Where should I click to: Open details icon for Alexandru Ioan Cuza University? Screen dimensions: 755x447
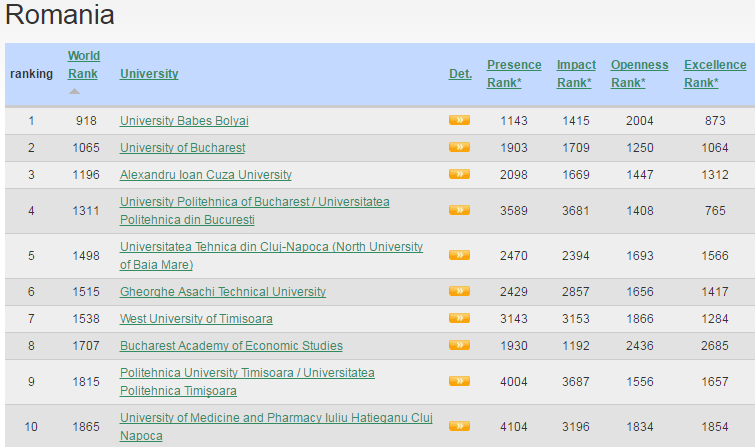pyautogui.click(x=459, y=174)
